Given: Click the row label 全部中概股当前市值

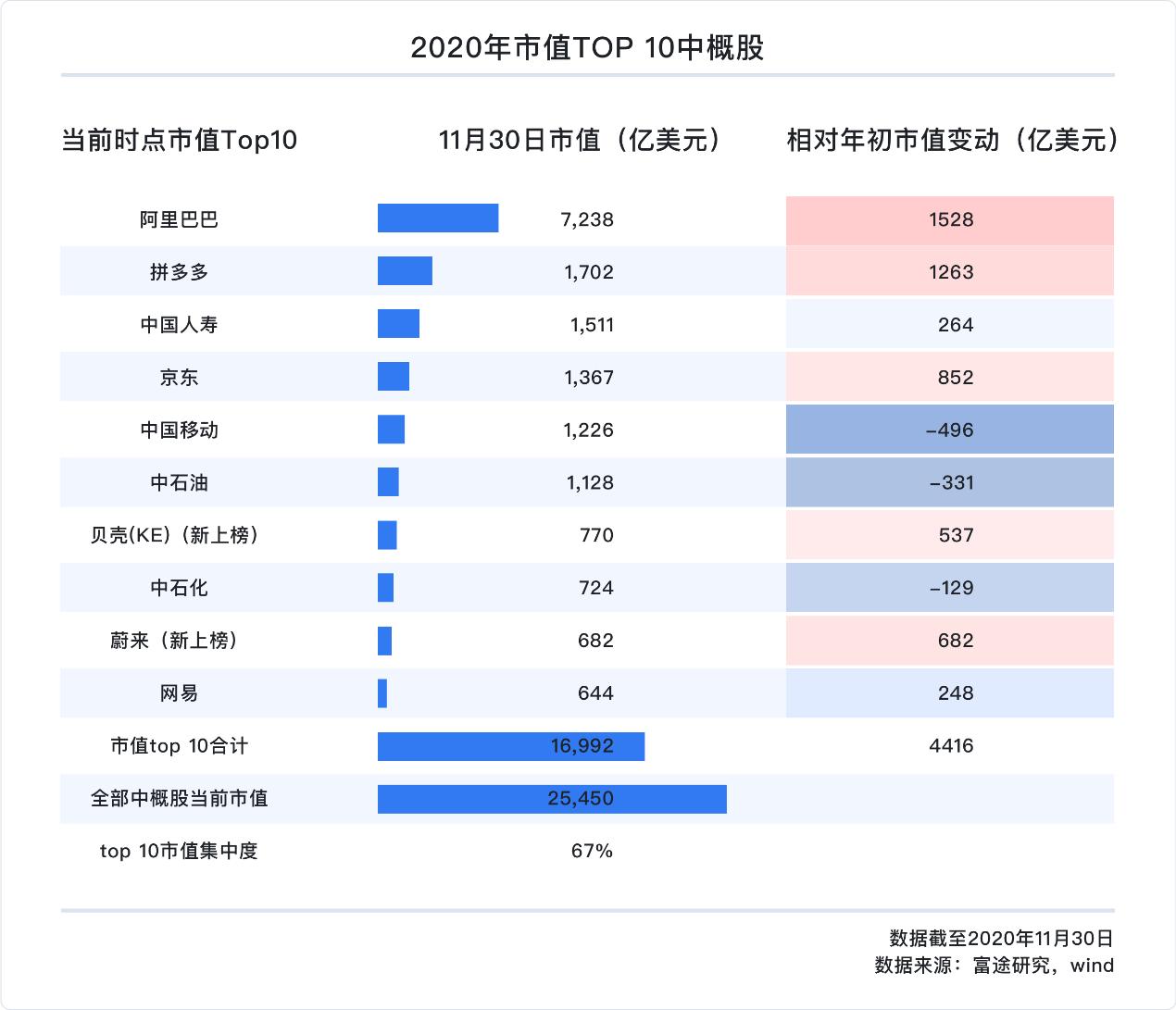Looking at the screenshot, I should 179,798.
